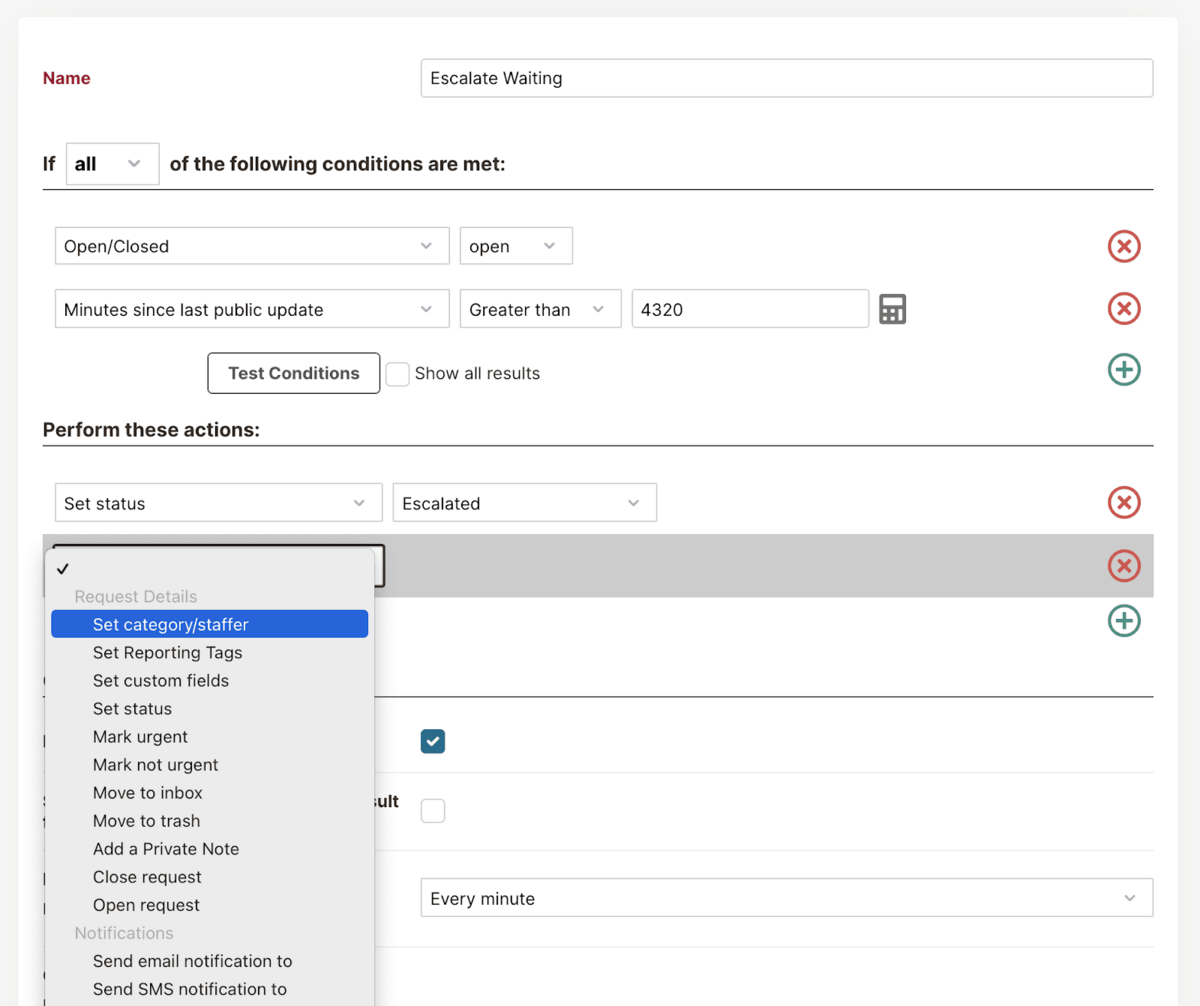Open the all/any conditions dropdown
The image size is (1200, 1006).
[112, 164]
